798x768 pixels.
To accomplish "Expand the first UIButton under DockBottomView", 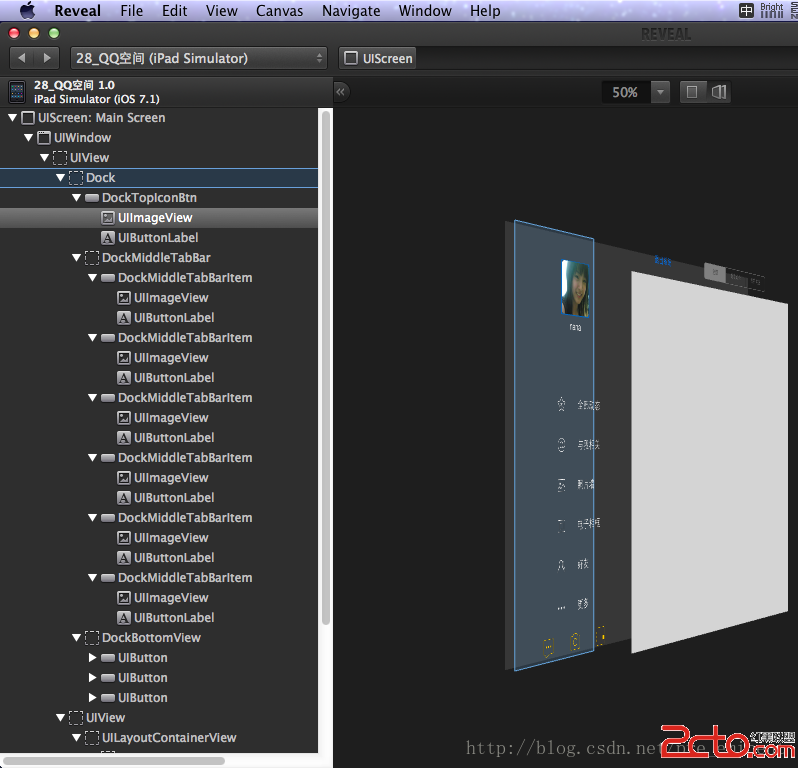I will click(93, 658).
